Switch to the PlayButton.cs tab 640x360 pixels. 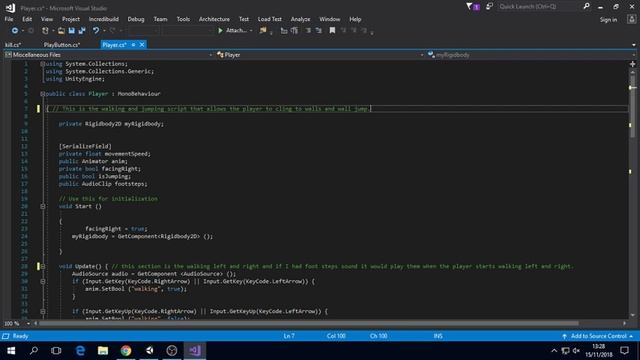click(x=62, y=45)
